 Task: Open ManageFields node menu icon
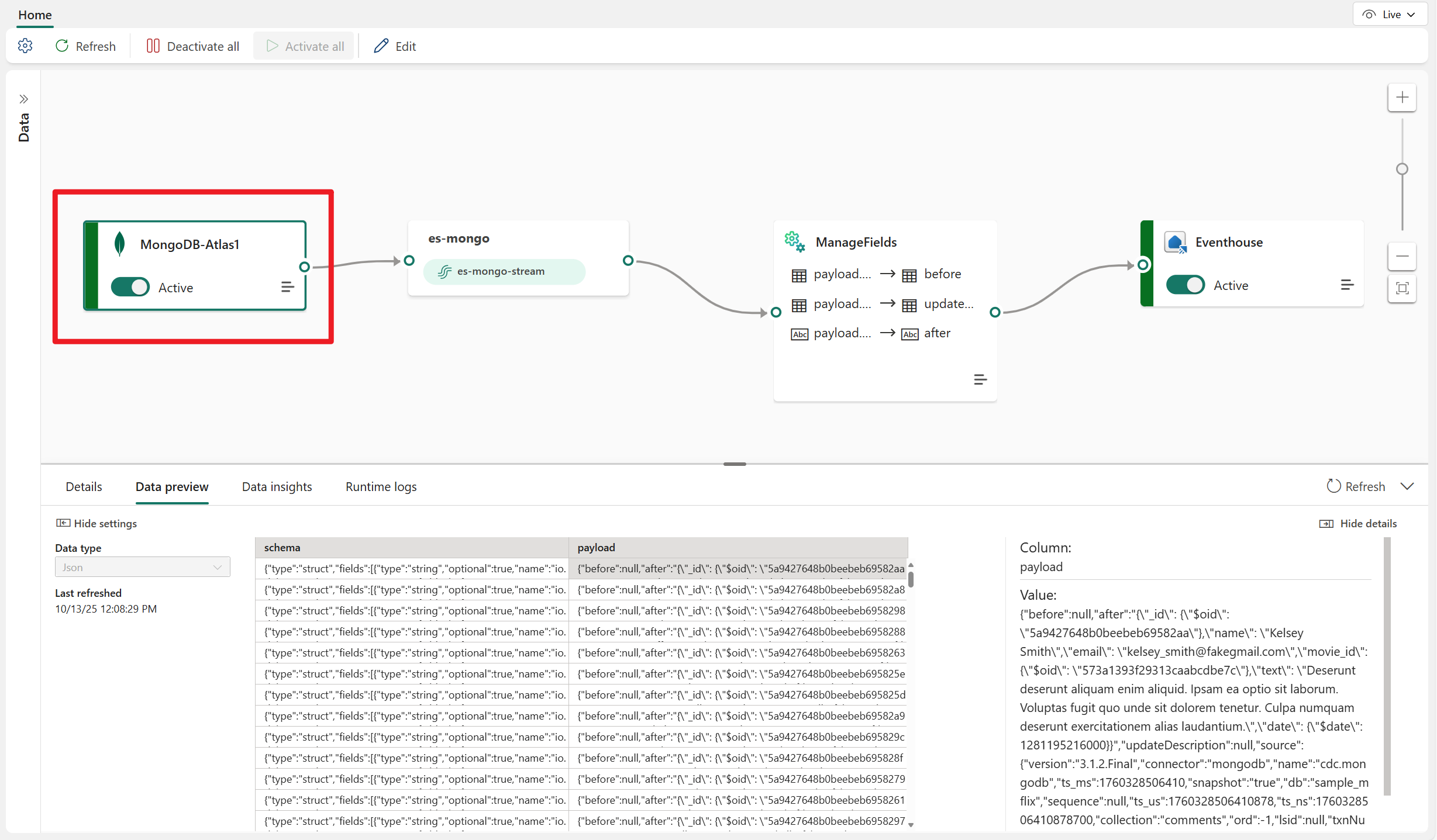pyautogui.click(x=980, y=380)
